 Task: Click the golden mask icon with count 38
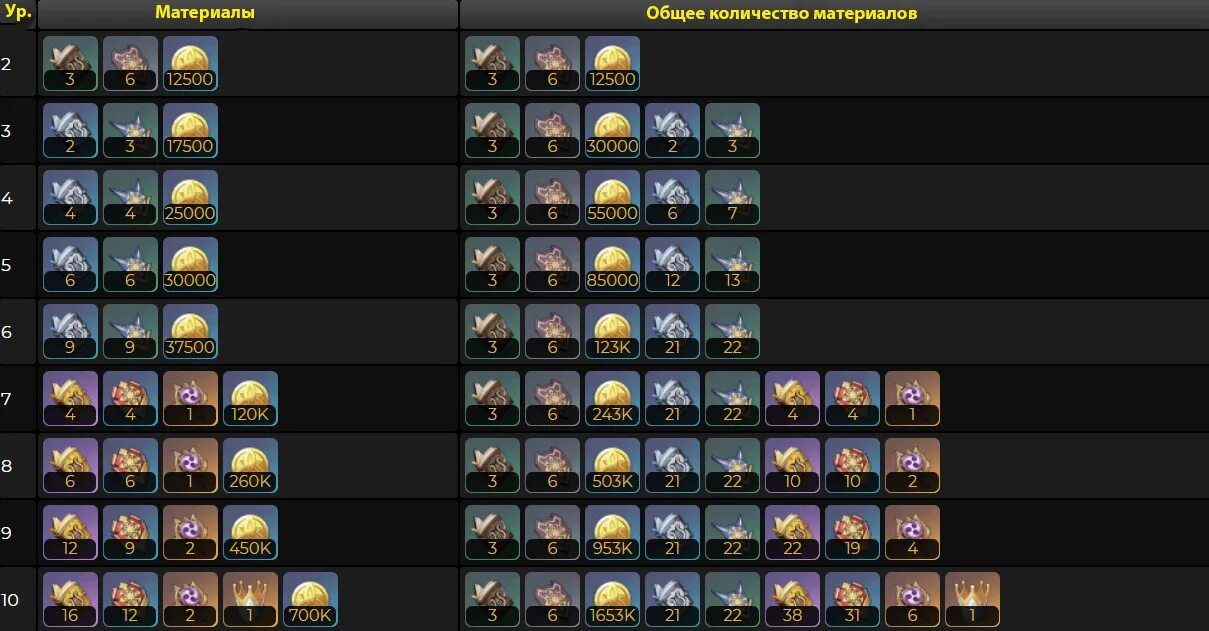[x=792, y=599]
